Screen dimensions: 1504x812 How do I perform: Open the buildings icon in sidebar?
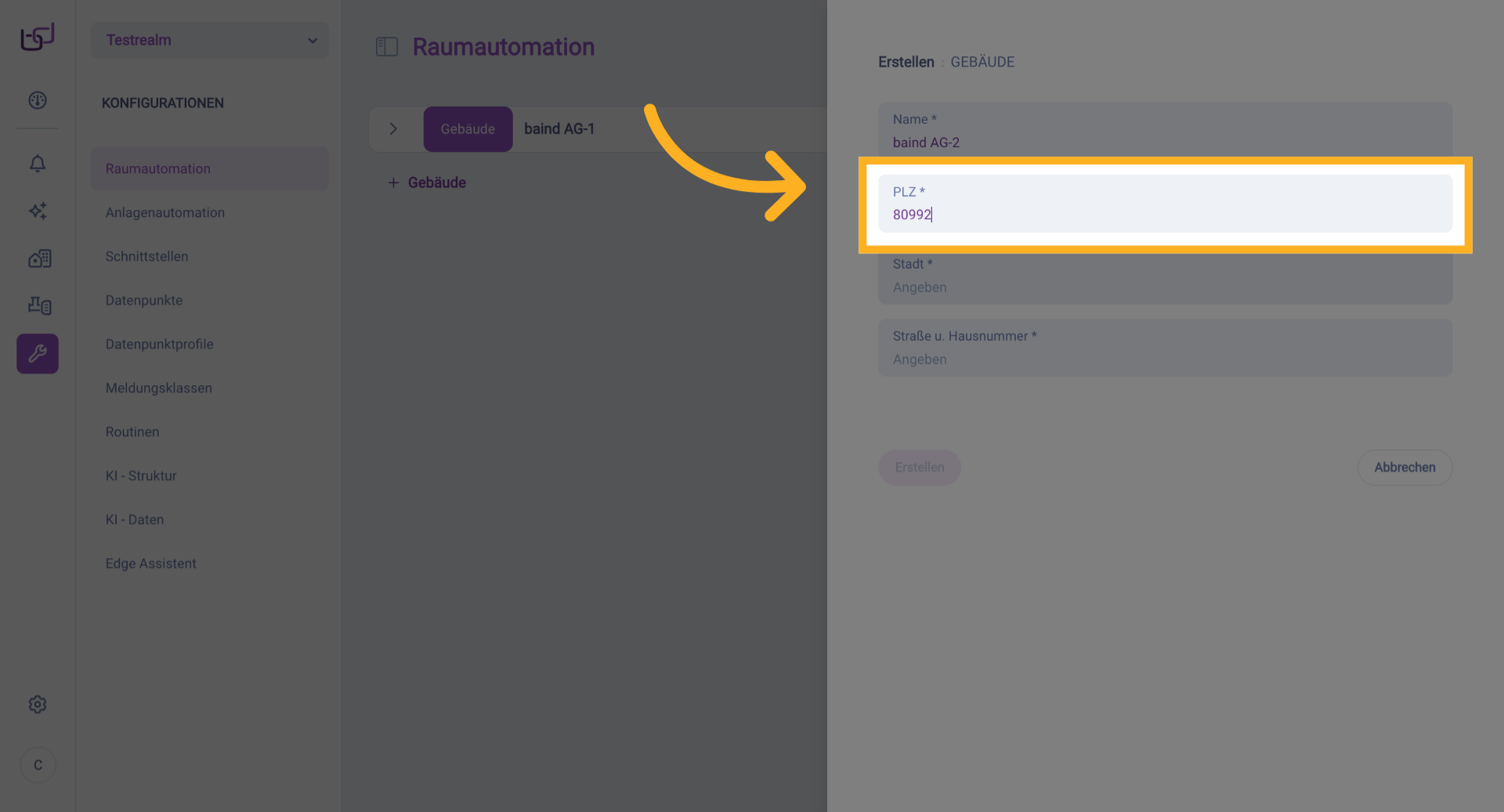pos(39,258)
